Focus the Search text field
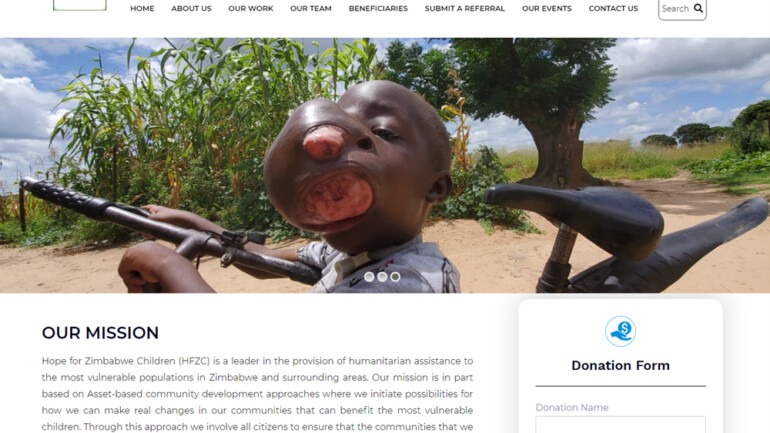 [x=676, y=8]
